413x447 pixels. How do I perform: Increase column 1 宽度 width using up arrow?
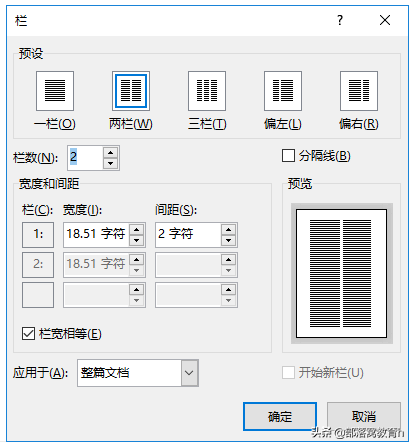pyautogui.click(x=136, y=229)
